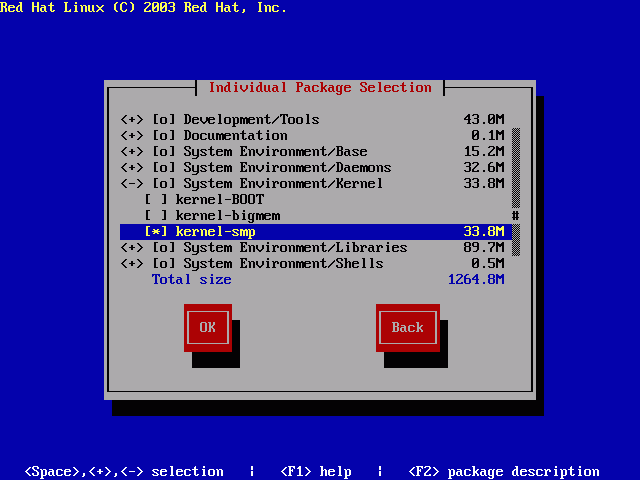The height and width of the screenshot is (480, 640).
Task: Click the System Environment/Shells label
Action: [x=283, y=263]
